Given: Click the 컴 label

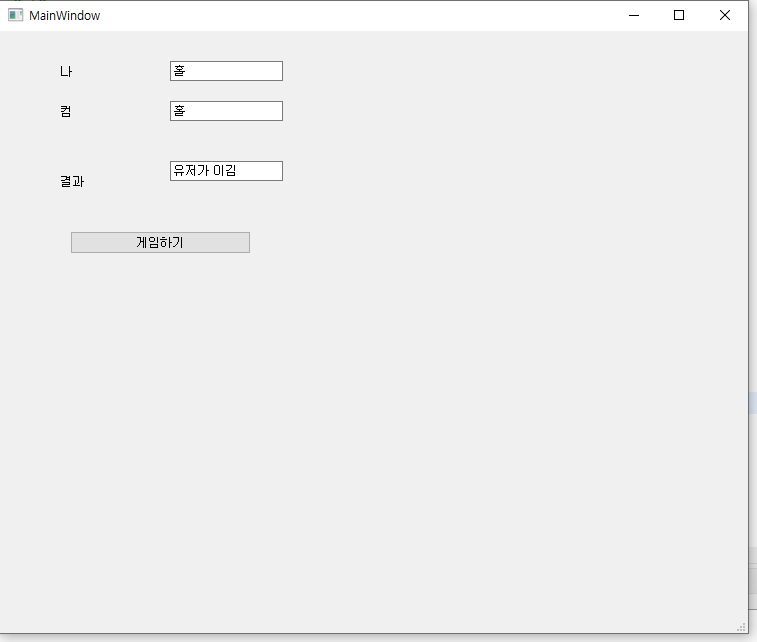Looking at the screenshot, I should click(x=66, y=112).
